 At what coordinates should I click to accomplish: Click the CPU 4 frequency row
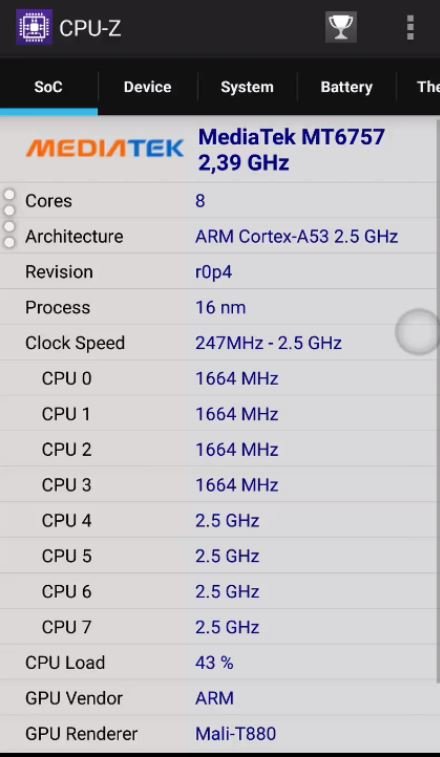click(x=217, y=520)
